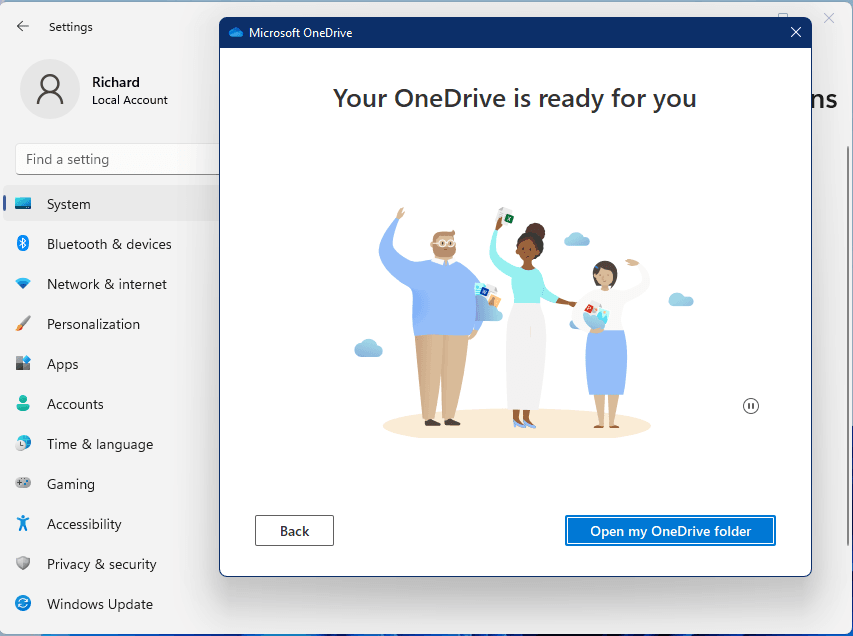Screen dimensions: 853x636
Task: Click the Settings back arrow
Action: click(x=23, y=26)
